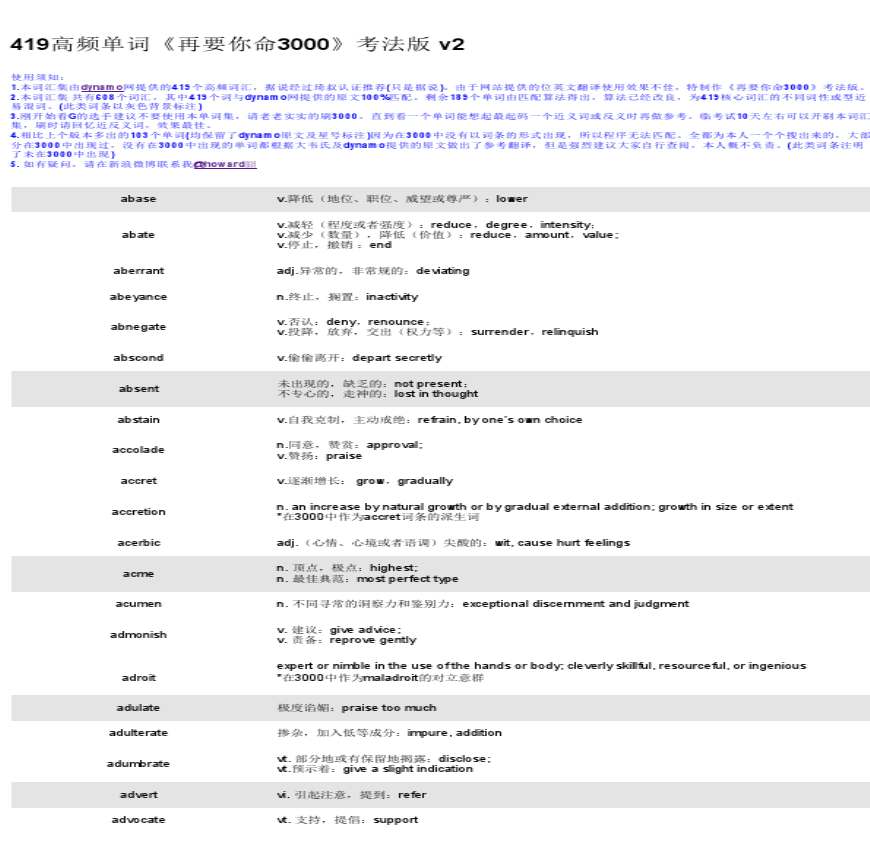
Task: Select the 'adulate' entry
Action: (139, 708)
